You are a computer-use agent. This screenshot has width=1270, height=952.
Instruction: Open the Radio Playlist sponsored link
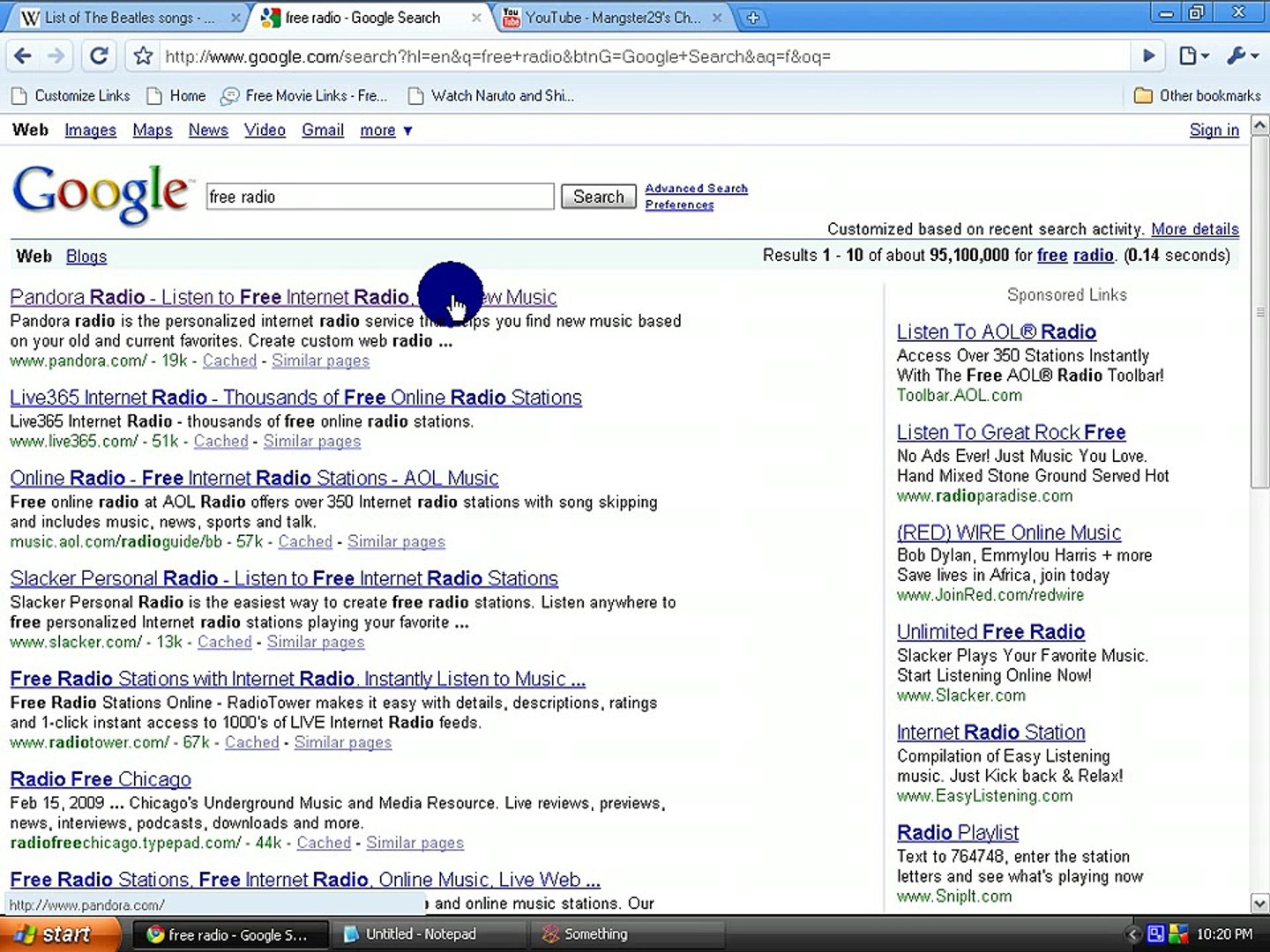click(958, 833)
